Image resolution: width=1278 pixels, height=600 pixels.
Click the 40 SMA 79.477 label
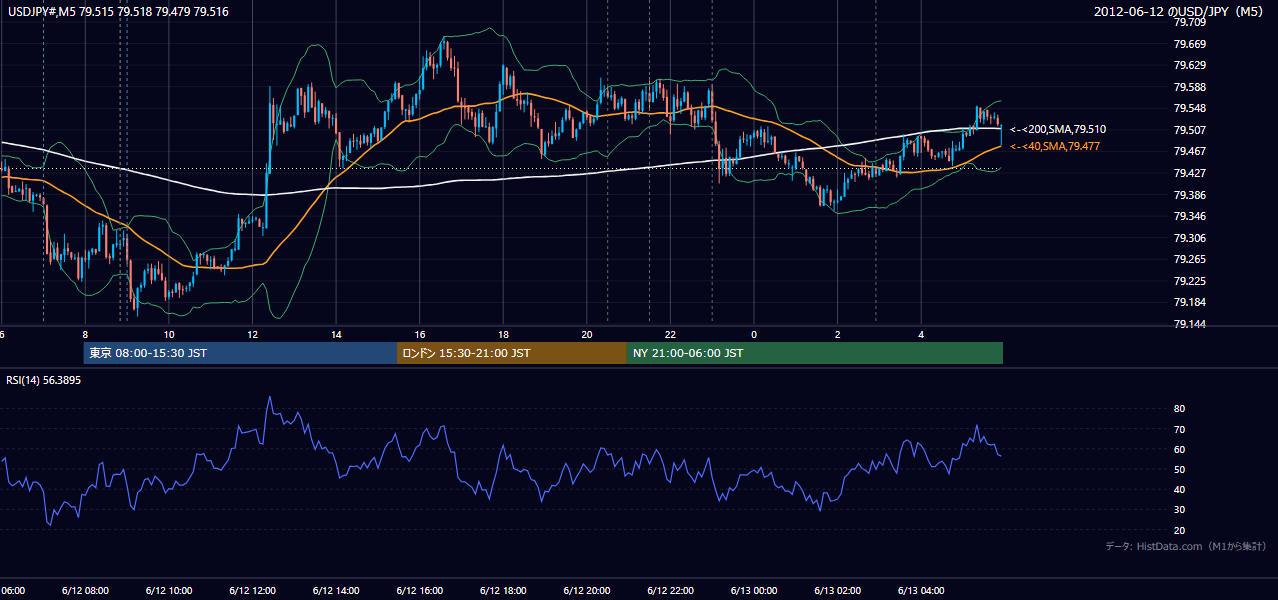1054,146
